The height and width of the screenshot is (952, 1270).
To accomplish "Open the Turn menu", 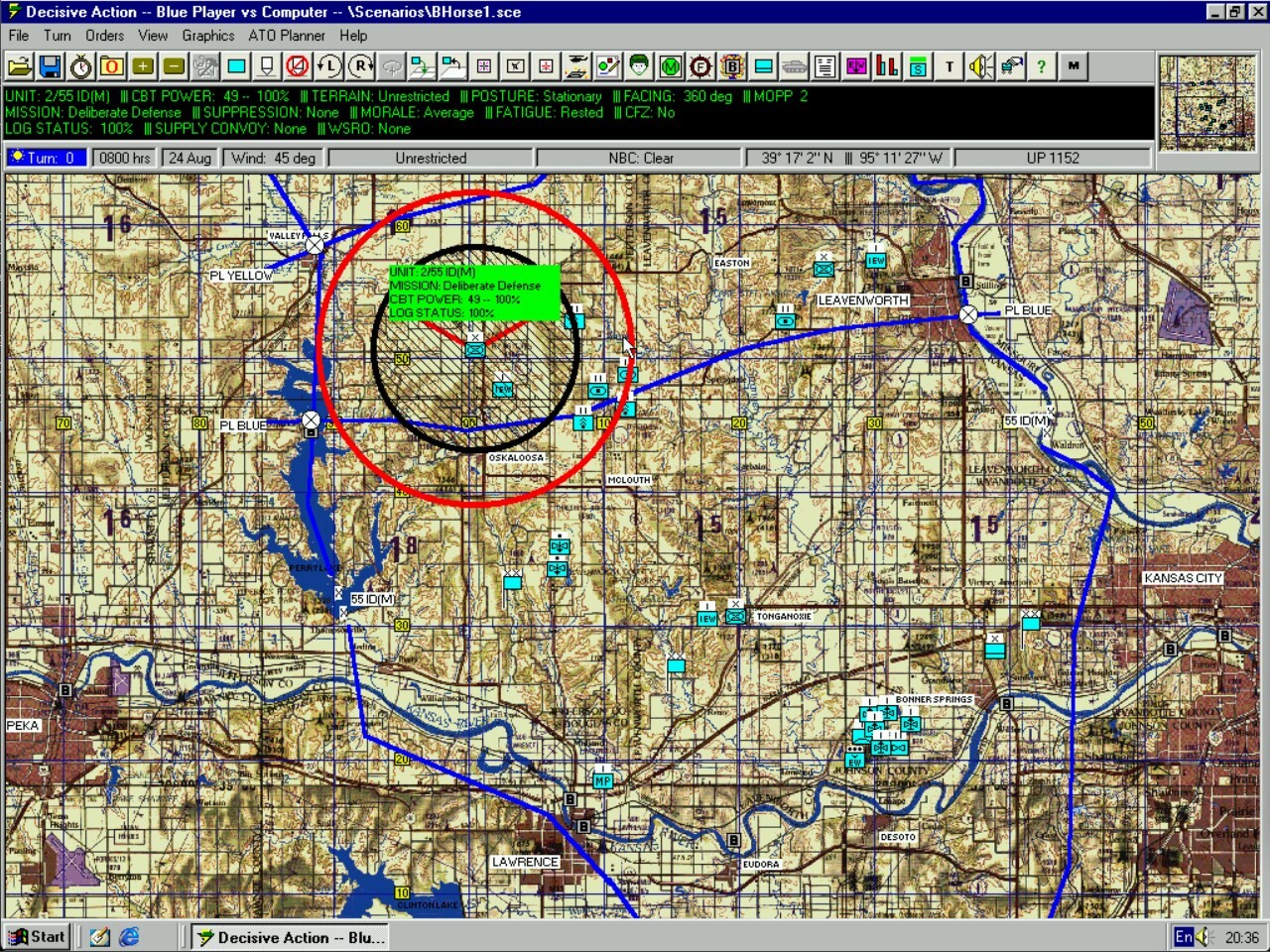I will coord(58,36).
